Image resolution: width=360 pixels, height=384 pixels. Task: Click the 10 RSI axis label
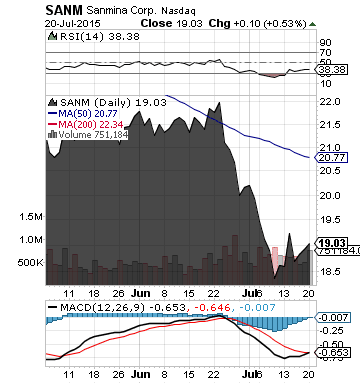pyautogui.click(x=325, y=83)
